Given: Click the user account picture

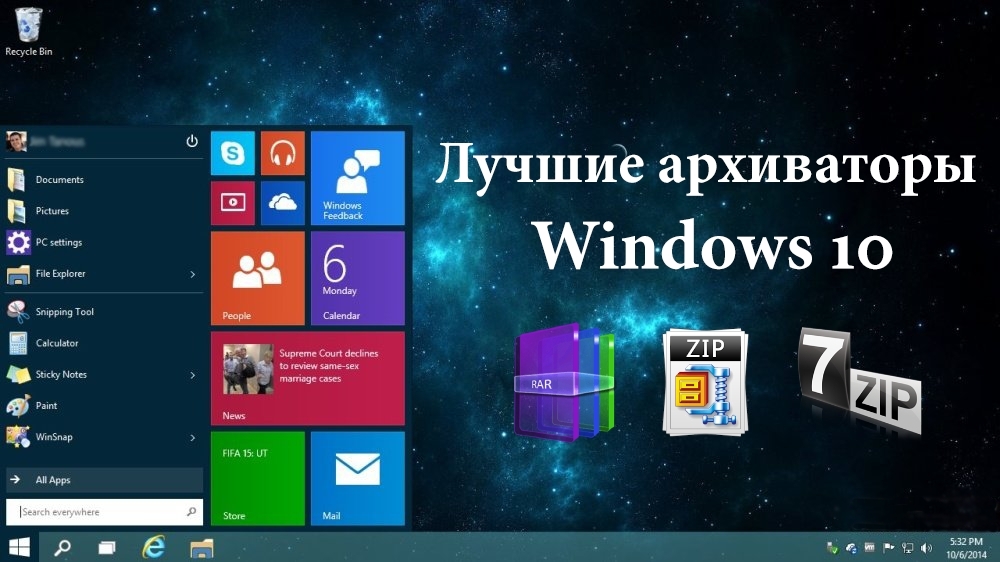Looking at the screenshot, I should pyautogui.click(x=16, y=141).
